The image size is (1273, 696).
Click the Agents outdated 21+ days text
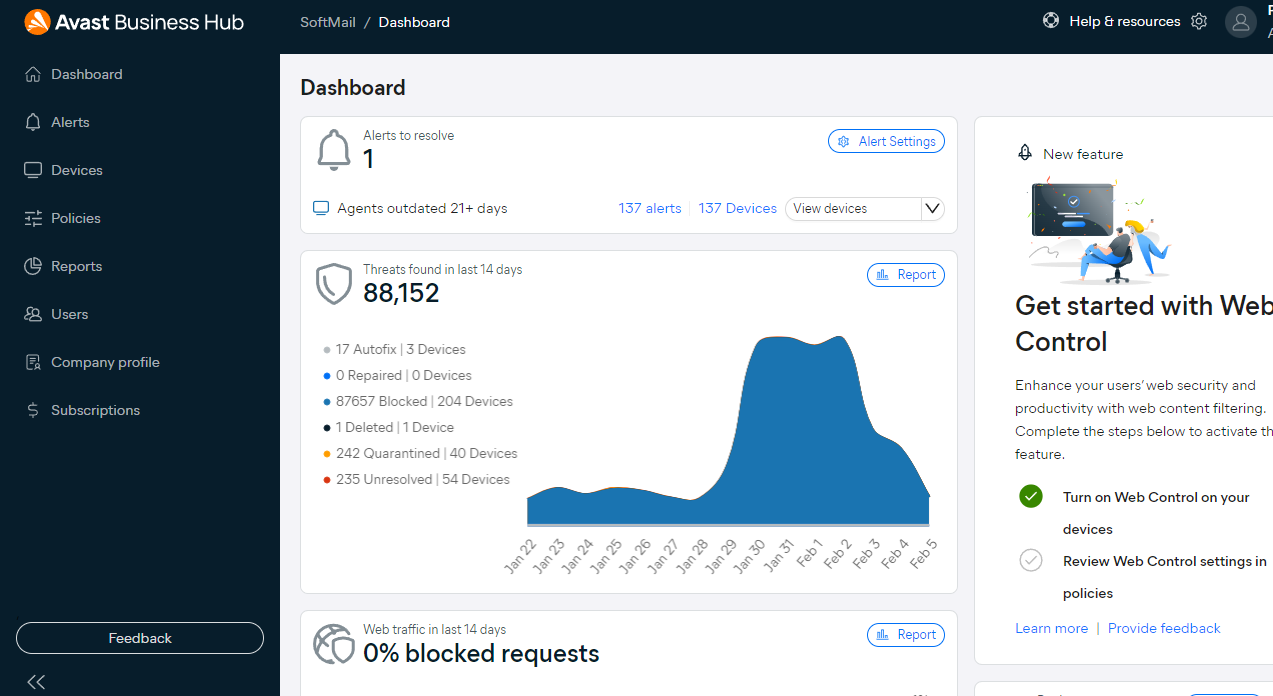(422, 208)
